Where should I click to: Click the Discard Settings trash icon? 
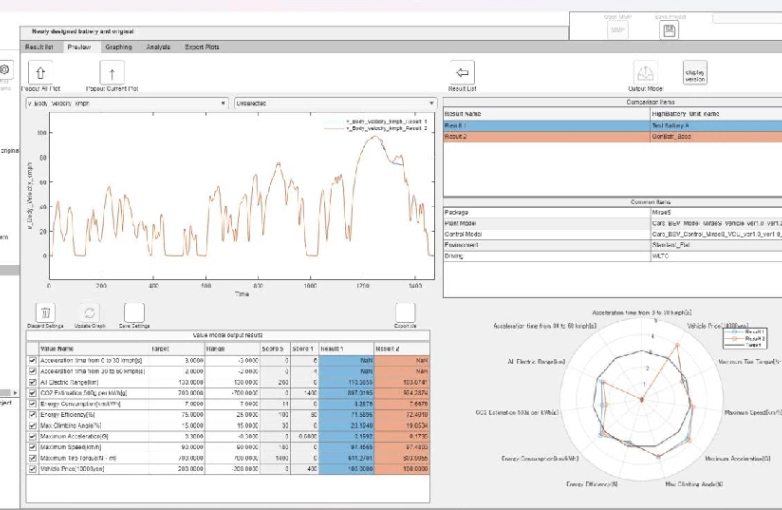coord(45,313)
